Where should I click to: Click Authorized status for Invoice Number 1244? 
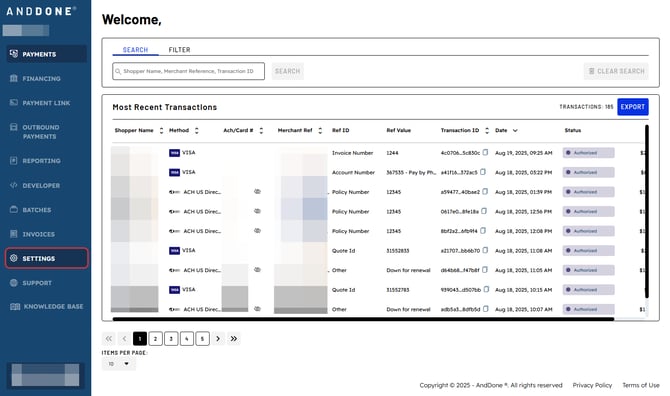coord(588,153)
